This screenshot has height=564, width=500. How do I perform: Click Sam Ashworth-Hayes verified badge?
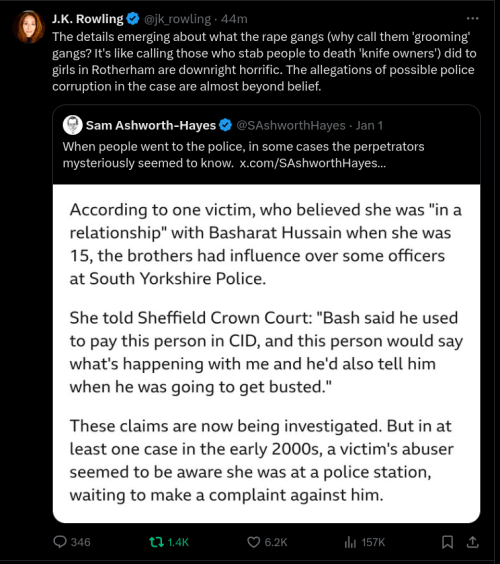pyautogui.click(x=225, y=125)
